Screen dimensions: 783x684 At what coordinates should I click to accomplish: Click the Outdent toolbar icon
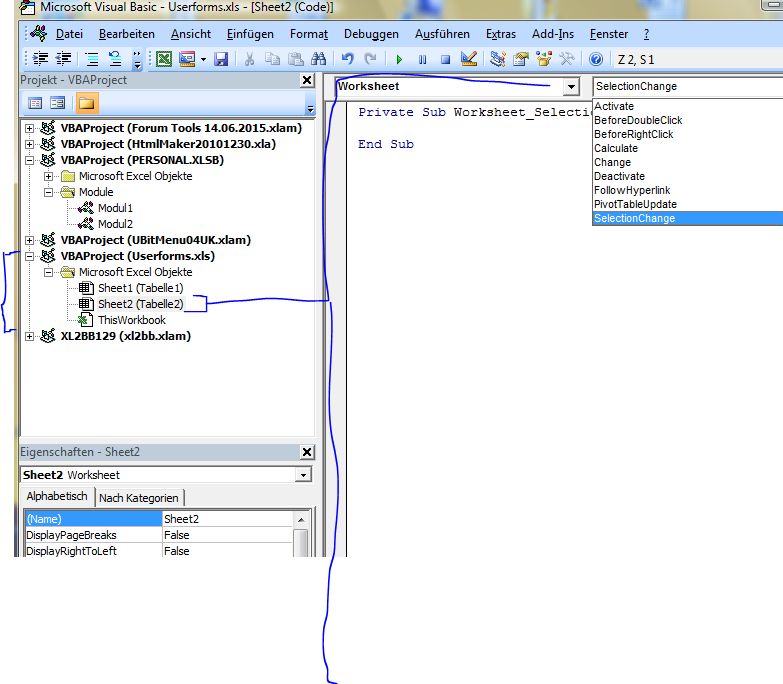[x=63, y=59]
